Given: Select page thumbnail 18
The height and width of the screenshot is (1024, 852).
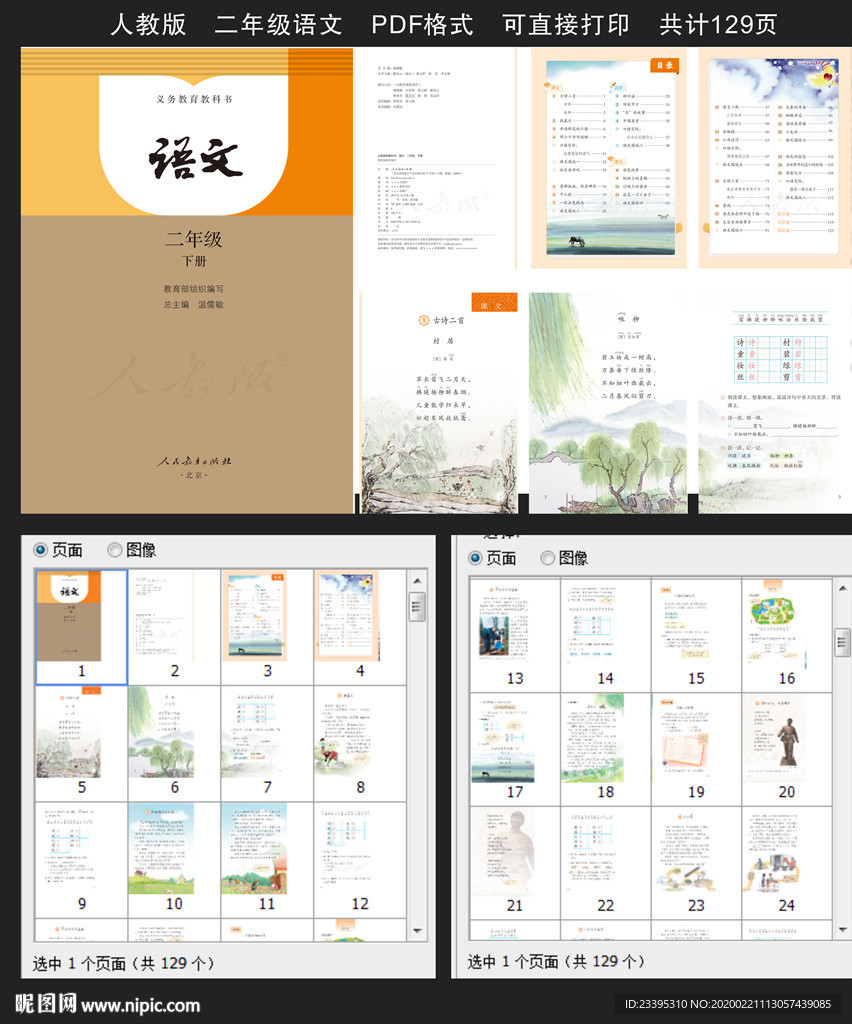Looking at the screenshot, I should (x=605, y=748).
